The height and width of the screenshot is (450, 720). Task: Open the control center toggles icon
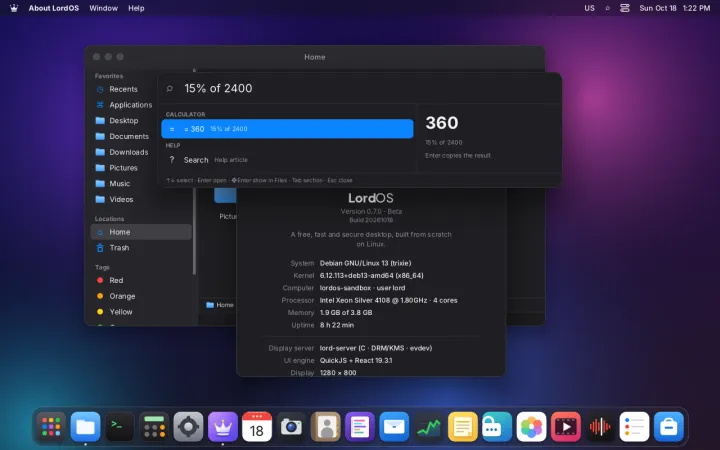pyautogui.click(x=624, y=8)
